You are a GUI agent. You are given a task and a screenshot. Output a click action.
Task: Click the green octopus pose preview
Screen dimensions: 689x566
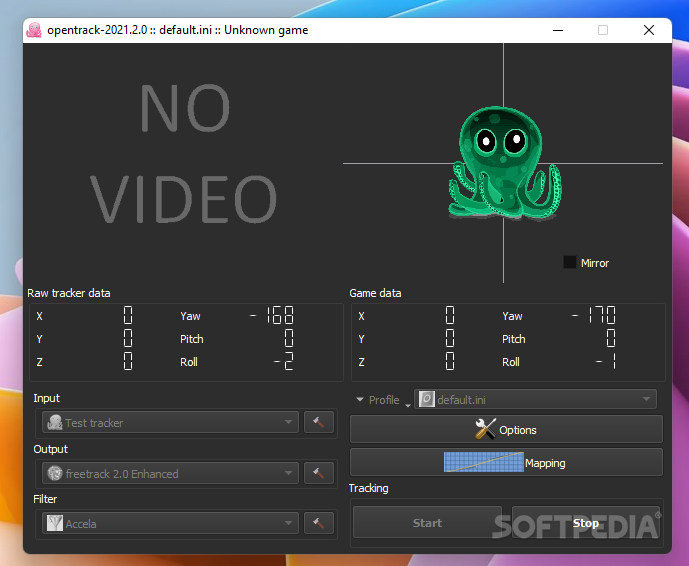point(505,163)
